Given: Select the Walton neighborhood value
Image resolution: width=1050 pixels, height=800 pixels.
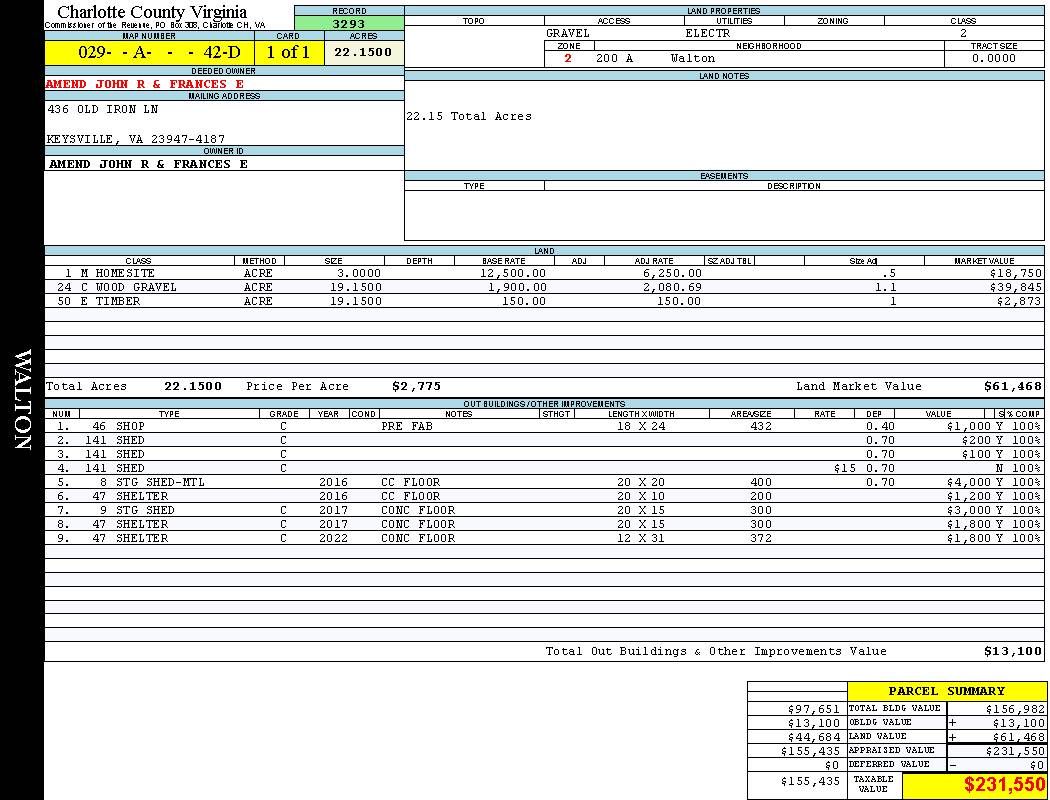Looking at the screenshot, I should pyautogui.click(x=693, y=58).
